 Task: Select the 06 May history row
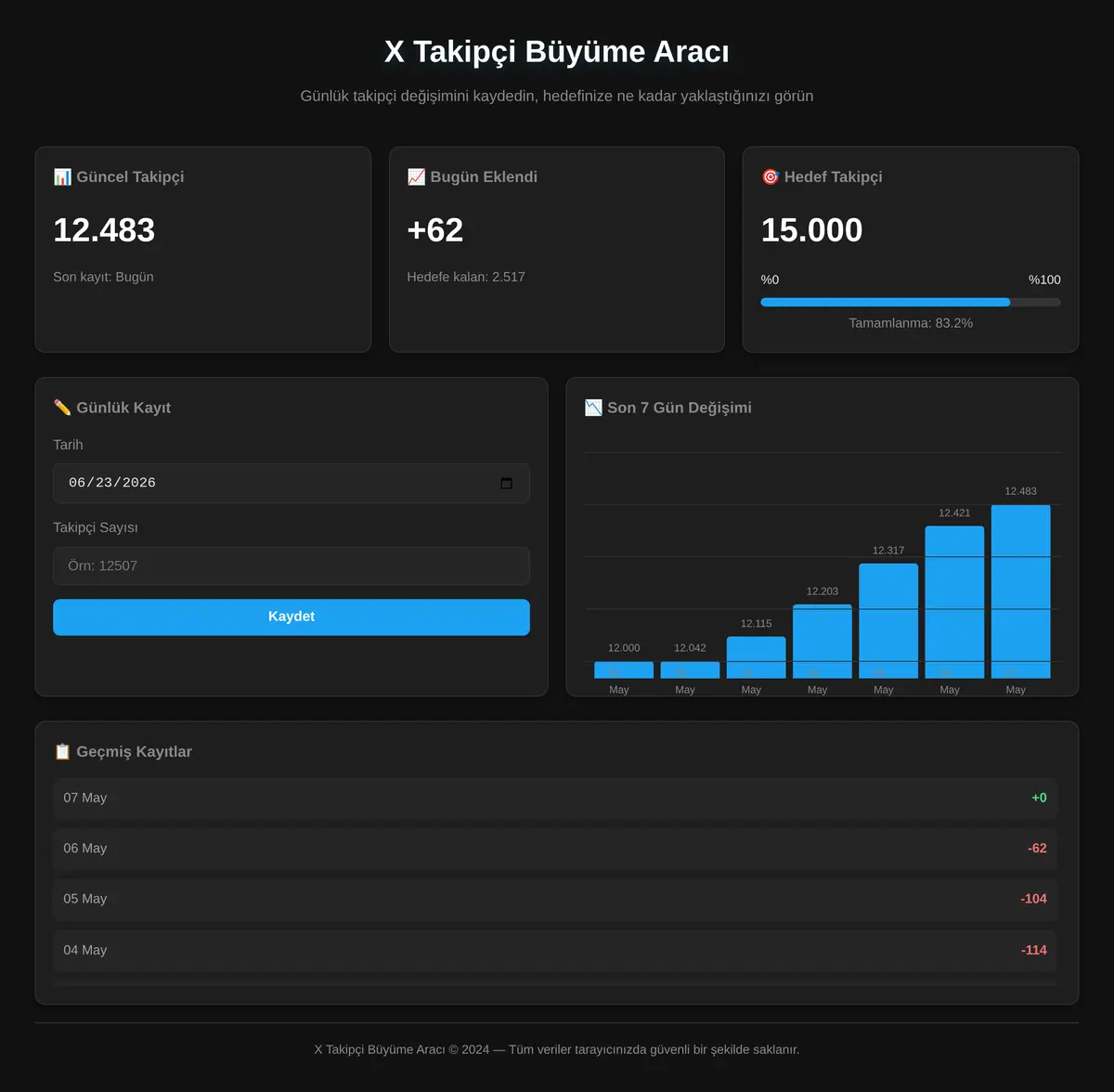coord(555,849)
